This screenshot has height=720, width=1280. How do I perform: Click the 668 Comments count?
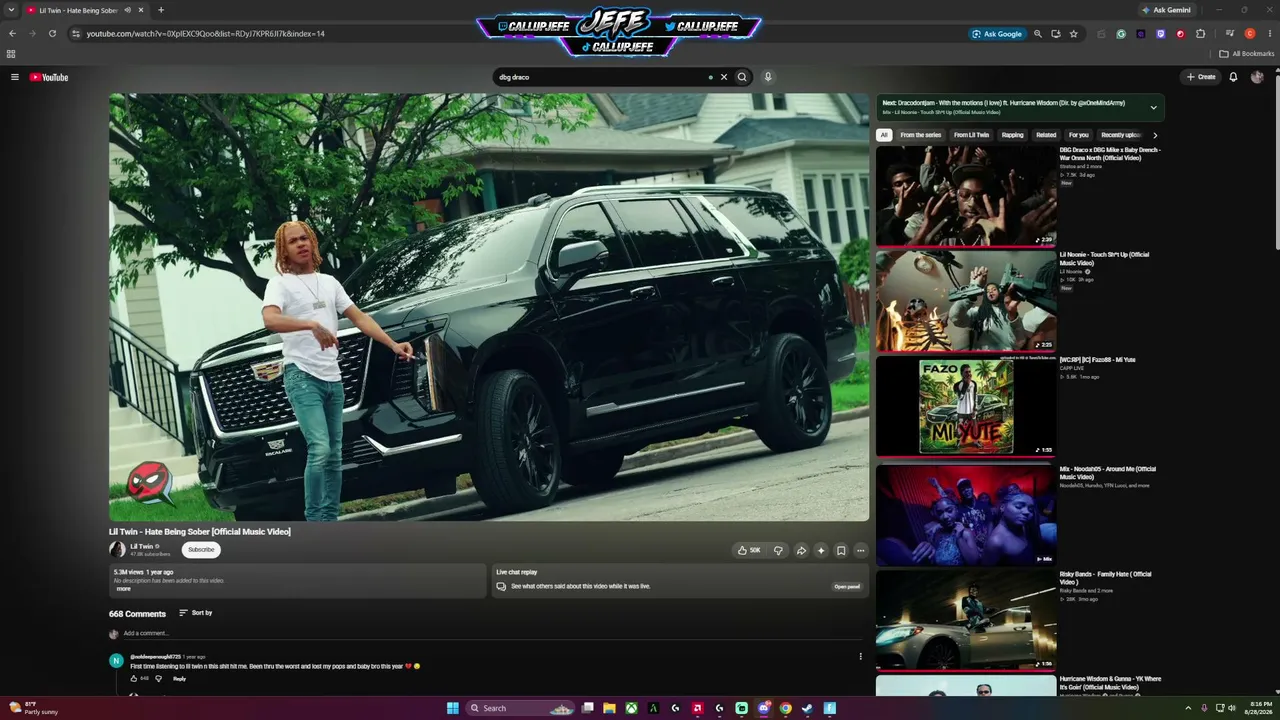click(x=137, y=614)
